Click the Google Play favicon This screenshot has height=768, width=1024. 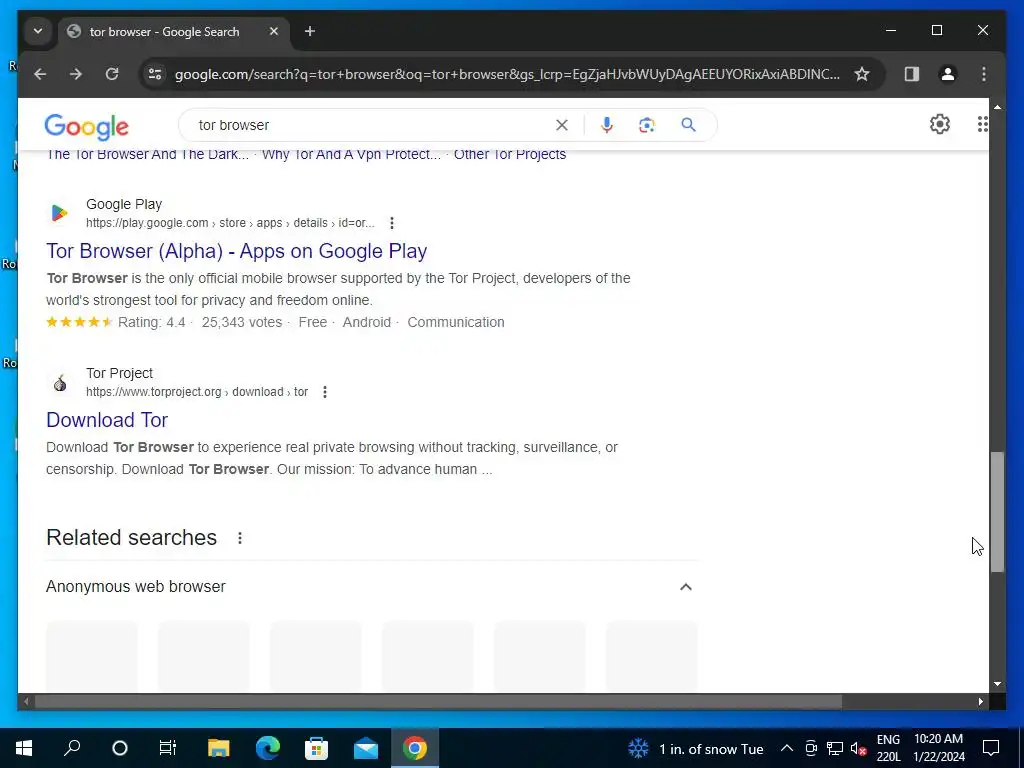59,213
